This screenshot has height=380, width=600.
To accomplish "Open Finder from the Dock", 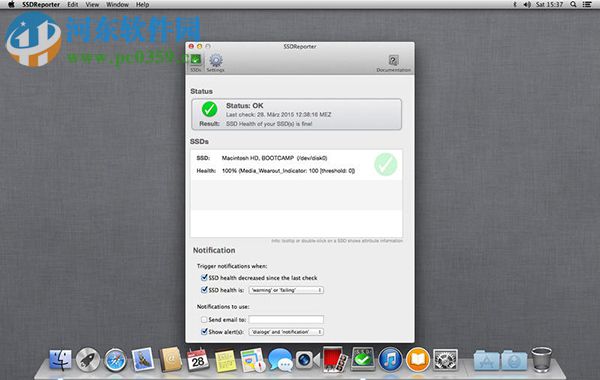I will 60,360.
